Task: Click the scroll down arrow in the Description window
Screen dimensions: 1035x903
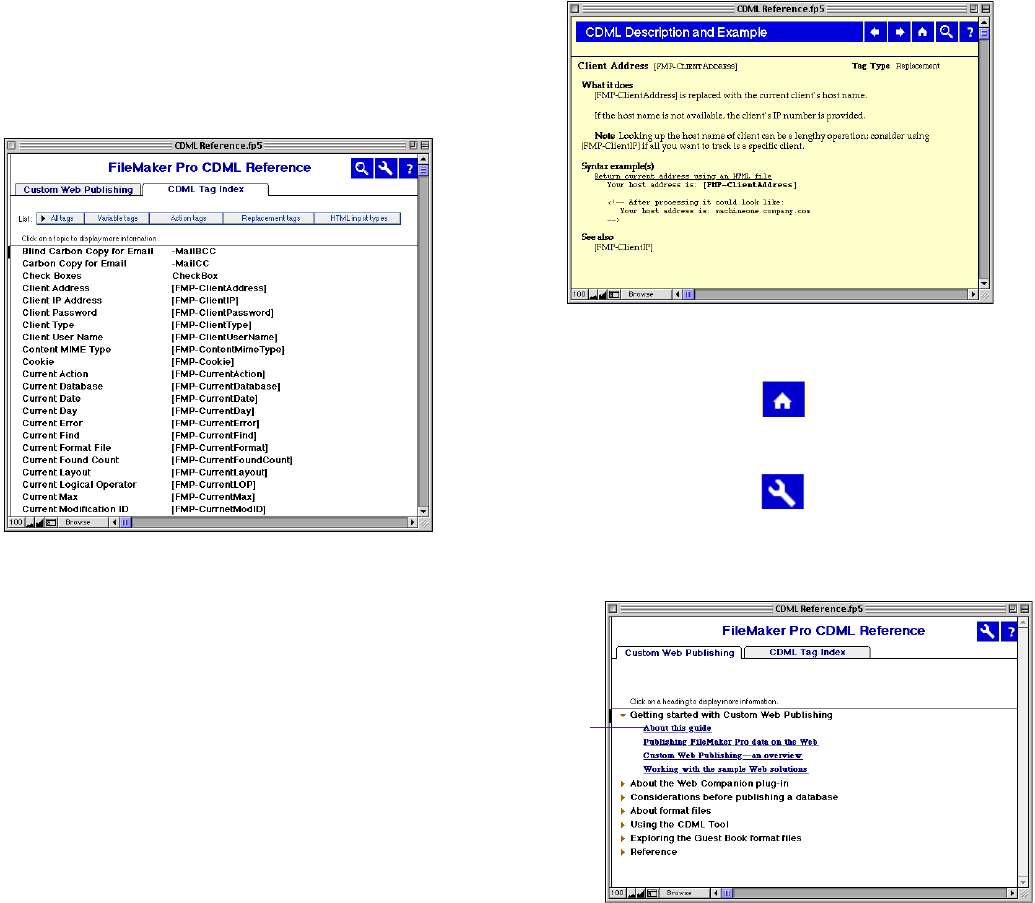Action: coord(984,283)
